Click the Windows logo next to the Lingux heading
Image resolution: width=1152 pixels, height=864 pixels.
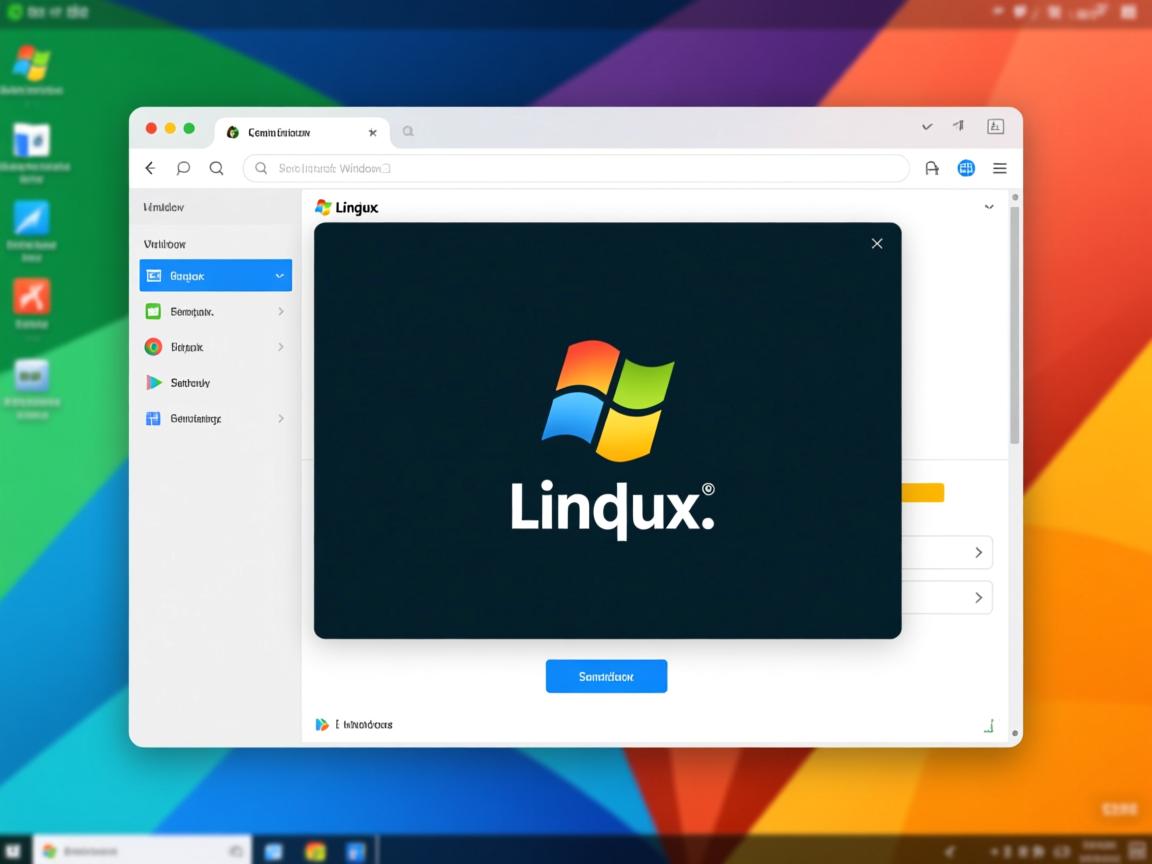click(324, 207)
